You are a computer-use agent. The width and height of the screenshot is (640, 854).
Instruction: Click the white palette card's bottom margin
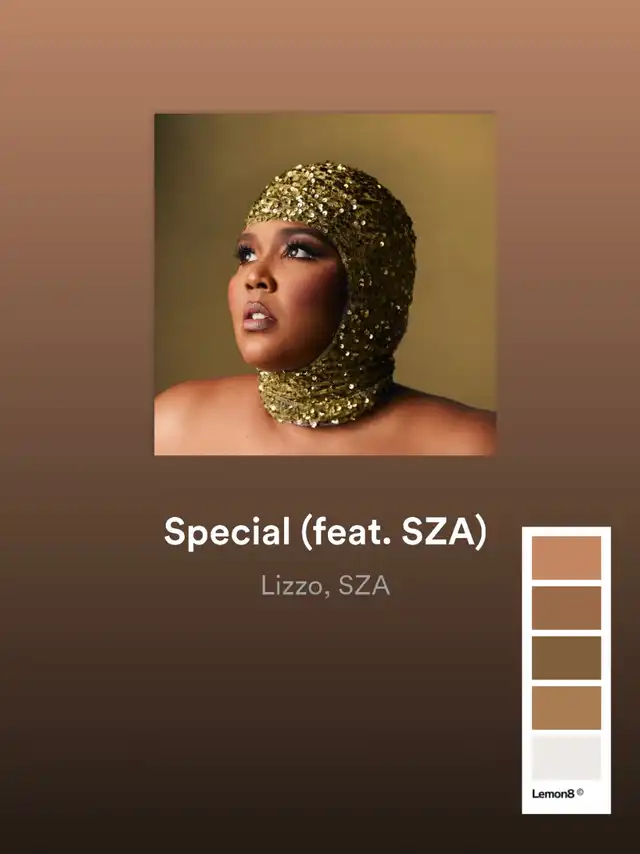tap(566, 807)
